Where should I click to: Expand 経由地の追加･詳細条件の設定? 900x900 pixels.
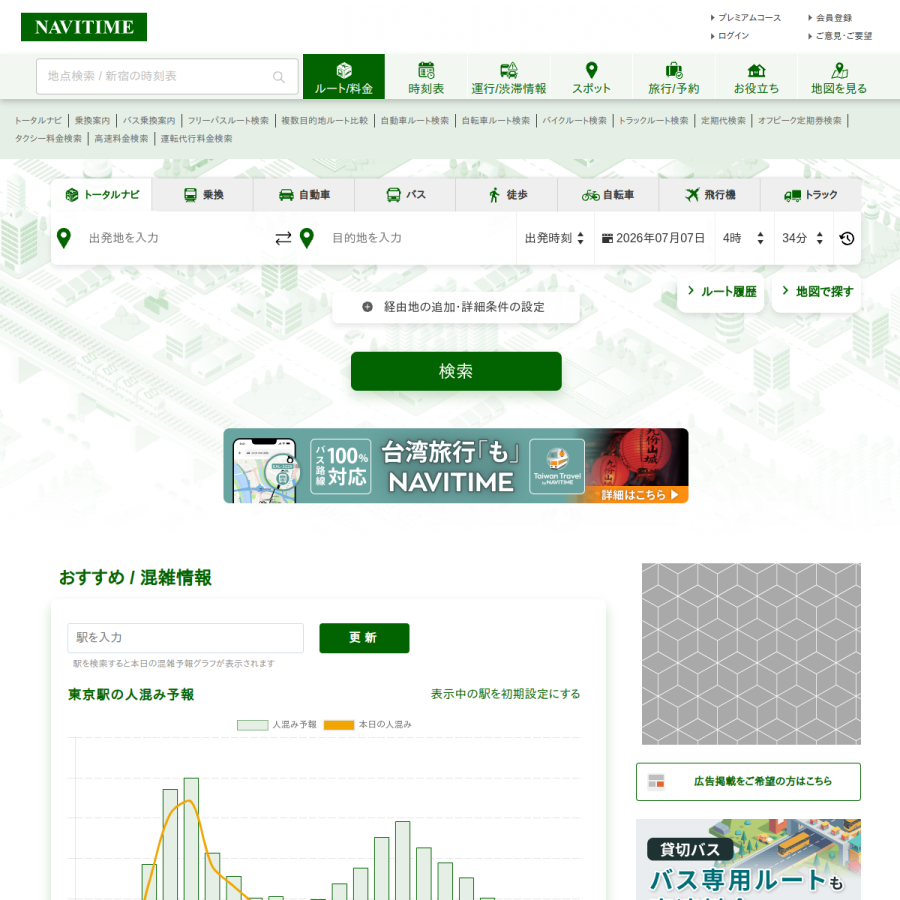(x=455, y=307)
